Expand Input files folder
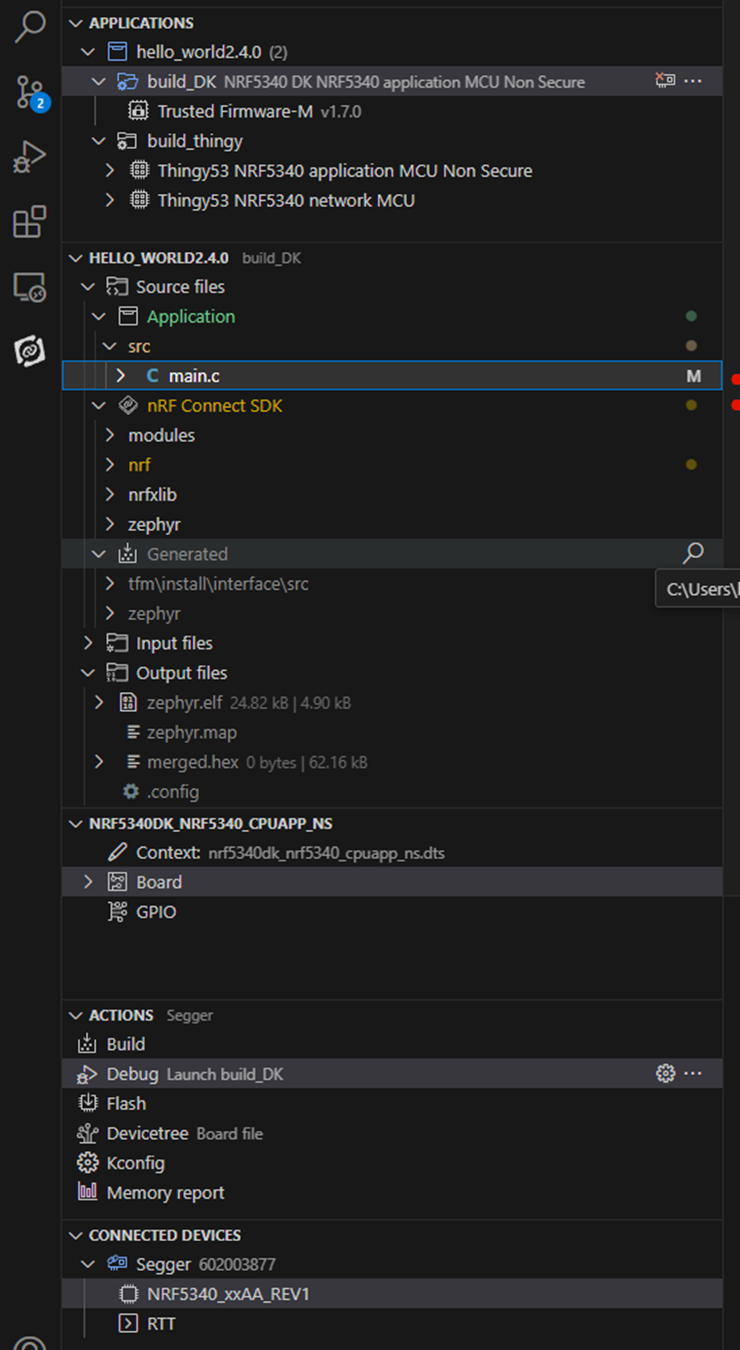The height and width of the screenshot is (1350, 740). click(88, 643)
